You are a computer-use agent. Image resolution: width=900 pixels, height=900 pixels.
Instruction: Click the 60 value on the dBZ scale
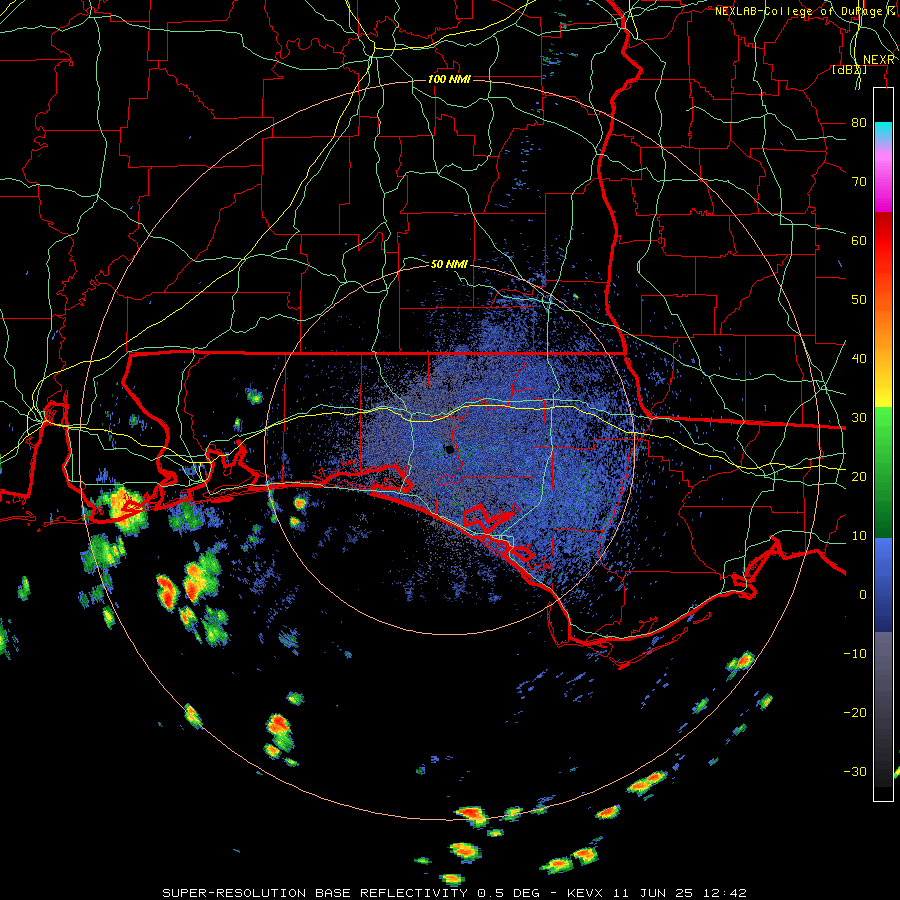point(859,240)
